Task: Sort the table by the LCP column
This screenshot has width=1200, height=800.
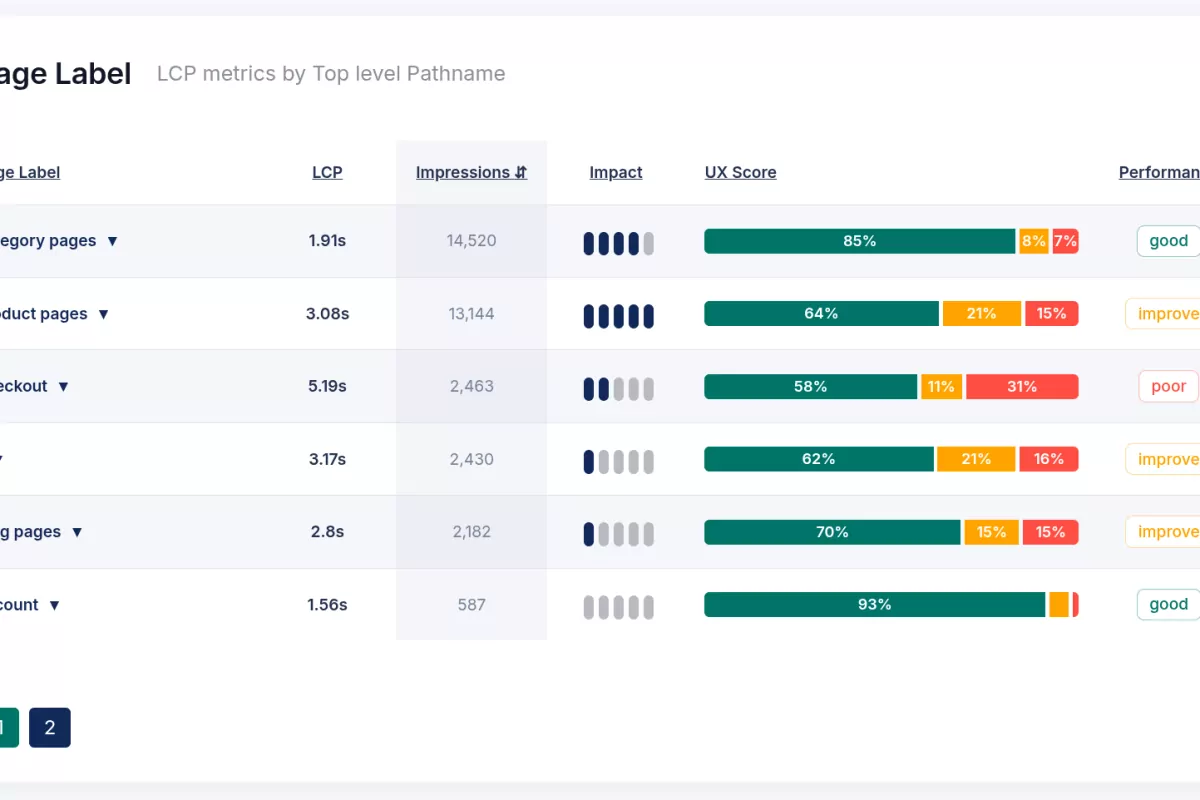Action: tap(328, 172)
